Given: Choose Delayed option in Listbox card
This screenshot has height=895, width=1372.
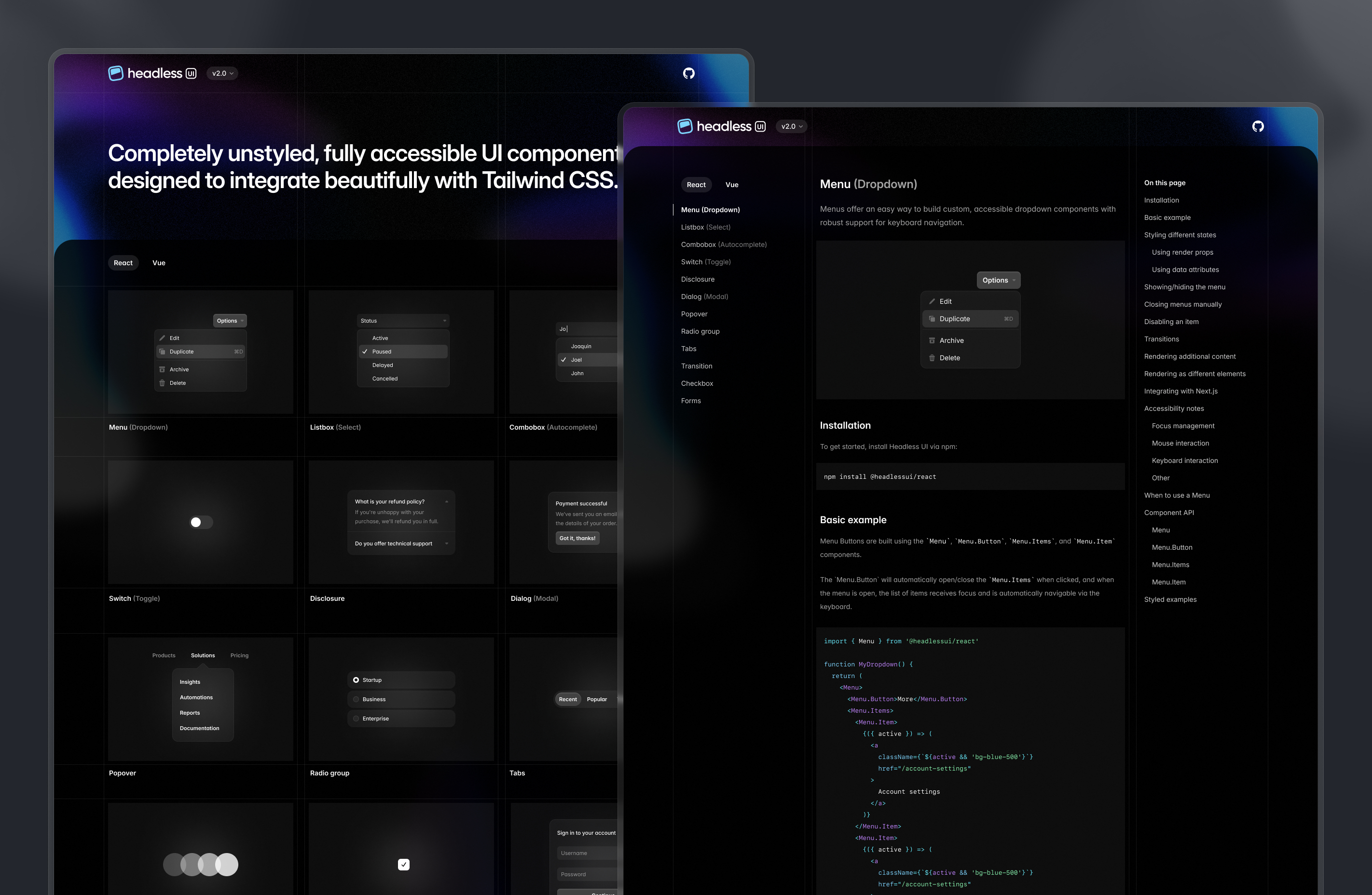Looking at the screenshot, I should (x=403, y=366).
